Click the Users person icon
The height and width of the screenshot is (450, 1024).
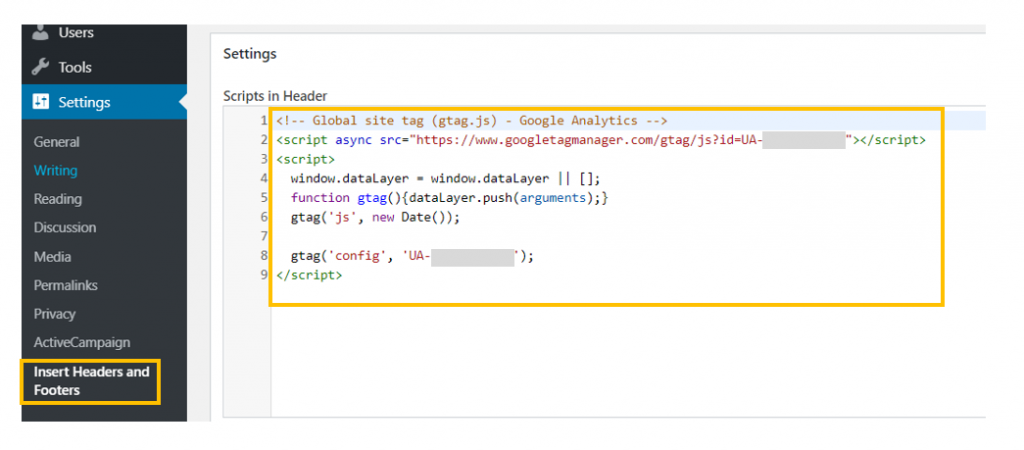(40, 33)
